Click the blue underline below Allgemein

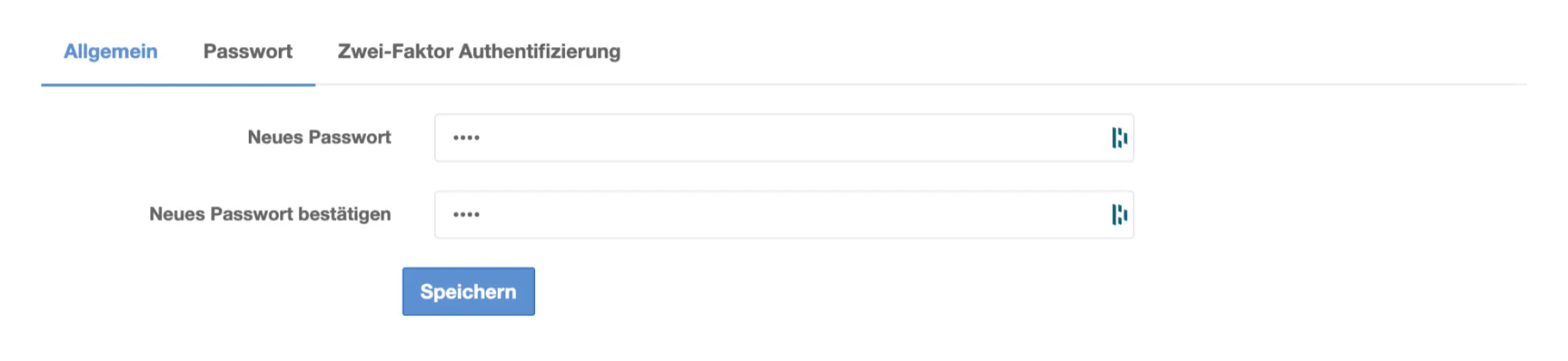178,85
